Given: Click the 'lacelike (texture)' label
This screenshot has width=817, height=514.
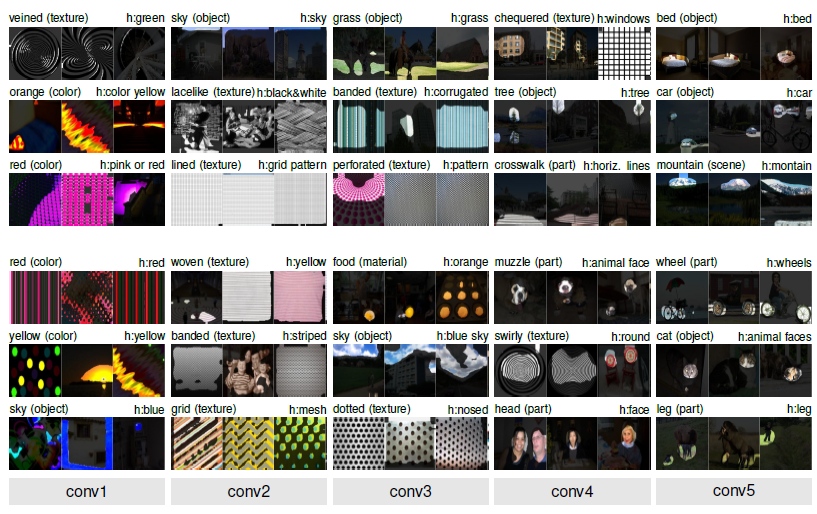Looking at the screenshot, I should click(x=213, y=92).
